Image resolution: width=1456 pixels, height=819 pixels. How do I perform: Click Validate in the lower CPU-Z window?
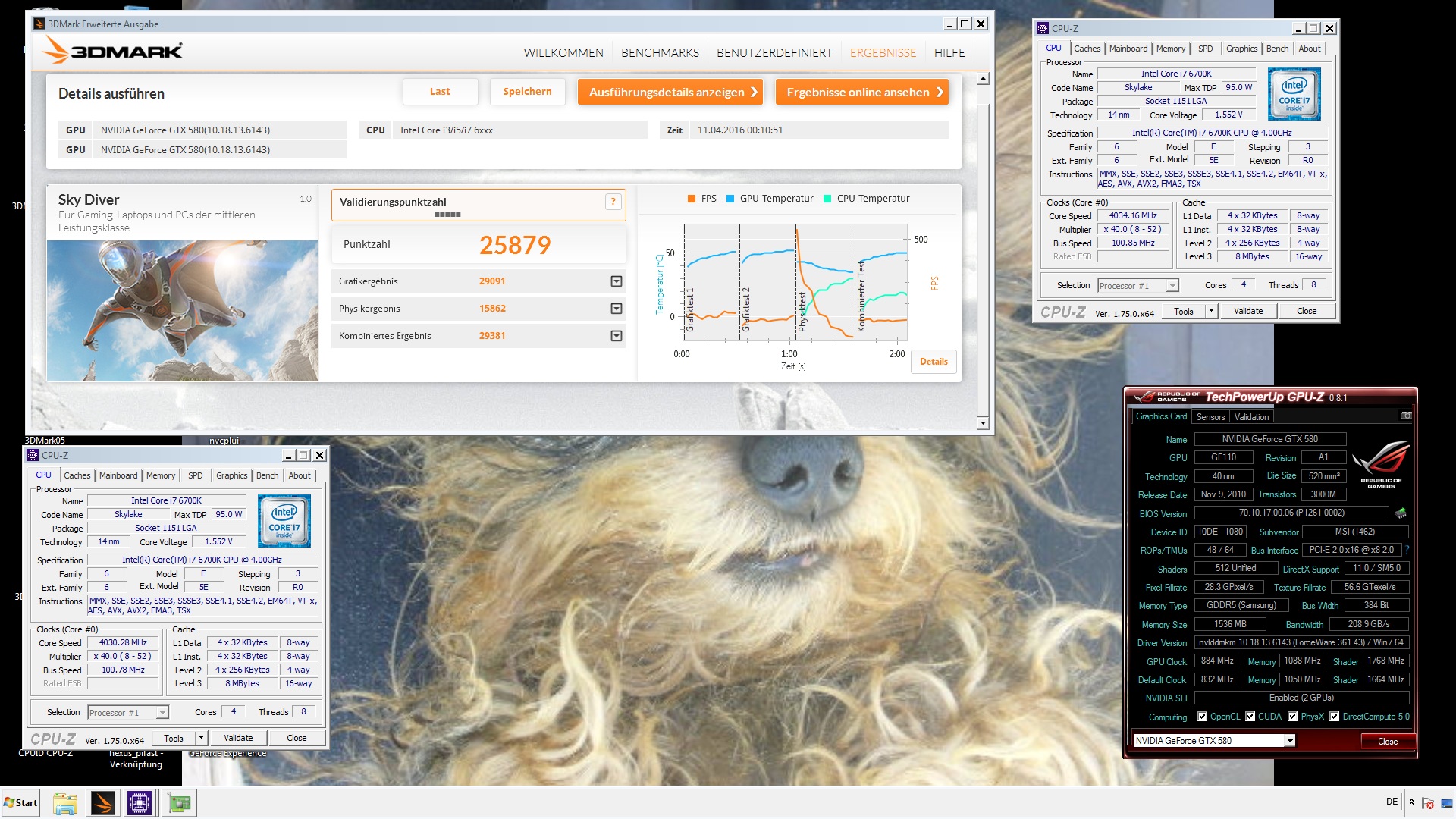click(238, 738)
